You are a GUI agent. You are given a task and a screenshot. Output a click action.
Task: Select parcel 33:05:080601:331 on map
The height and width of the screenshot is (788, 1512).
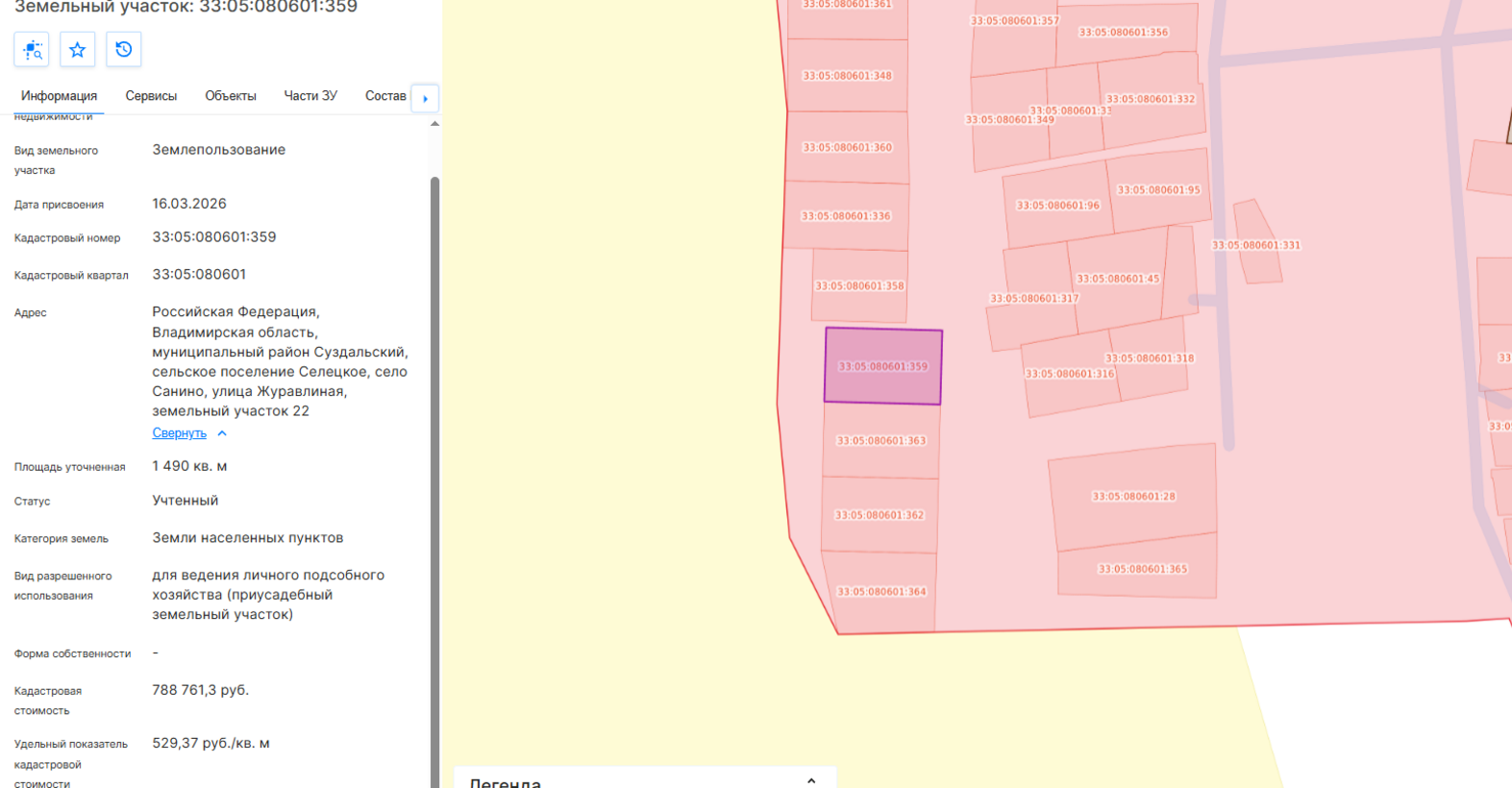[1255, 244]
